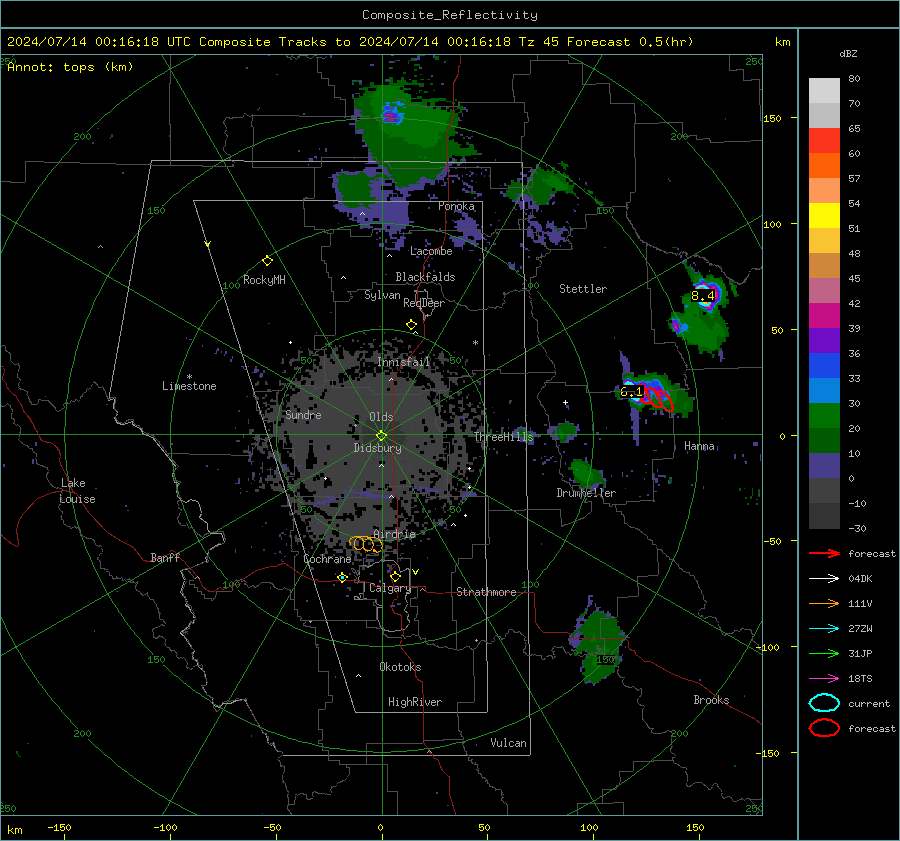Viewport: 900px width, 841px height.
Task: Click the green 31JP arrow legend icon
Action: pyautogui.click(x=824, y=653)
